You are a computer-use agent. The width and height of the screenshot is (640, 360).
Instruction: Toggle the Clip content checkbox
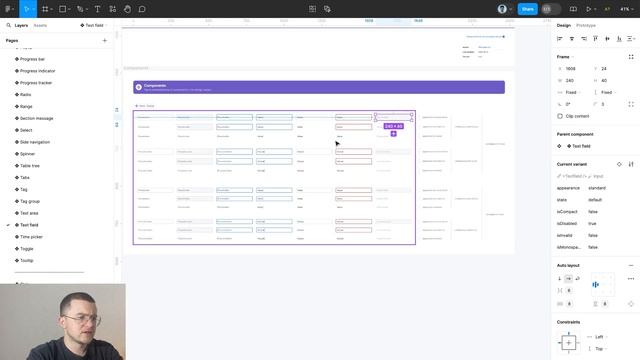[x=560, y=116]
